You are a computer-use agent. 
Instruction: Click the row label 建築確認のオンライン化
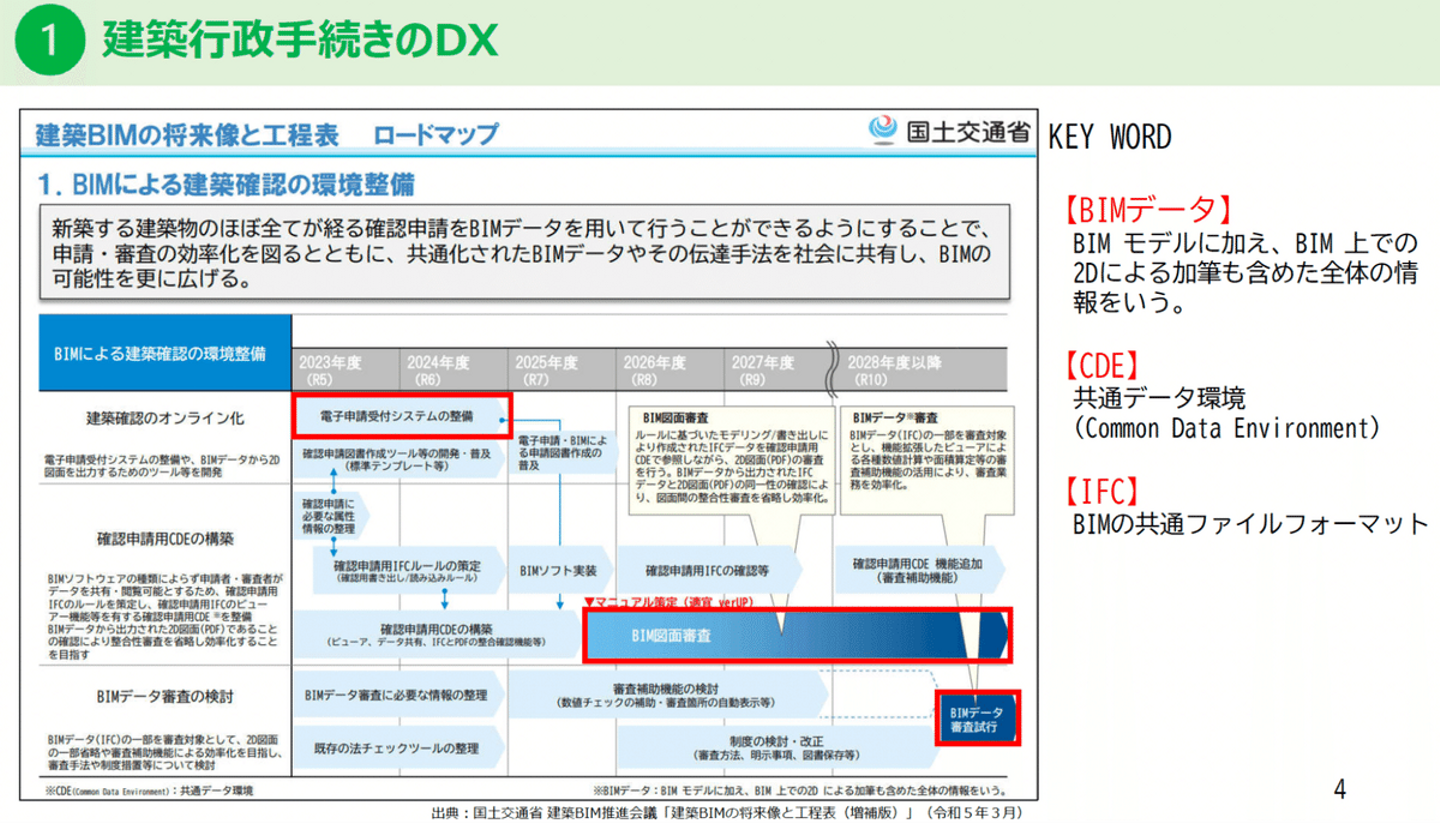(165, 418)
